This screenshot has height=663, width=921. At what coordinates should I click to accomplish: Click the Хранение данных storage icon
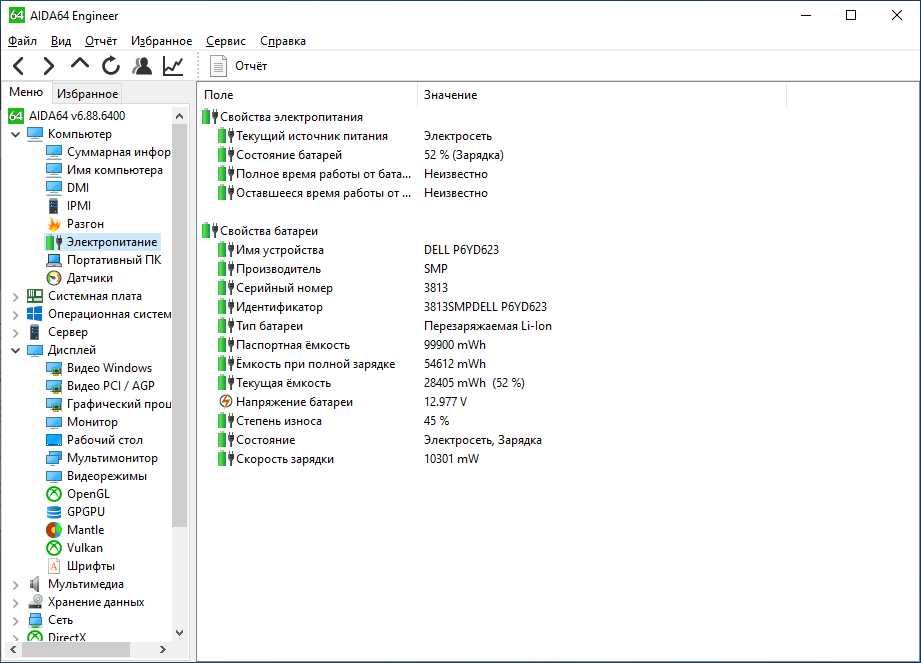35,602
